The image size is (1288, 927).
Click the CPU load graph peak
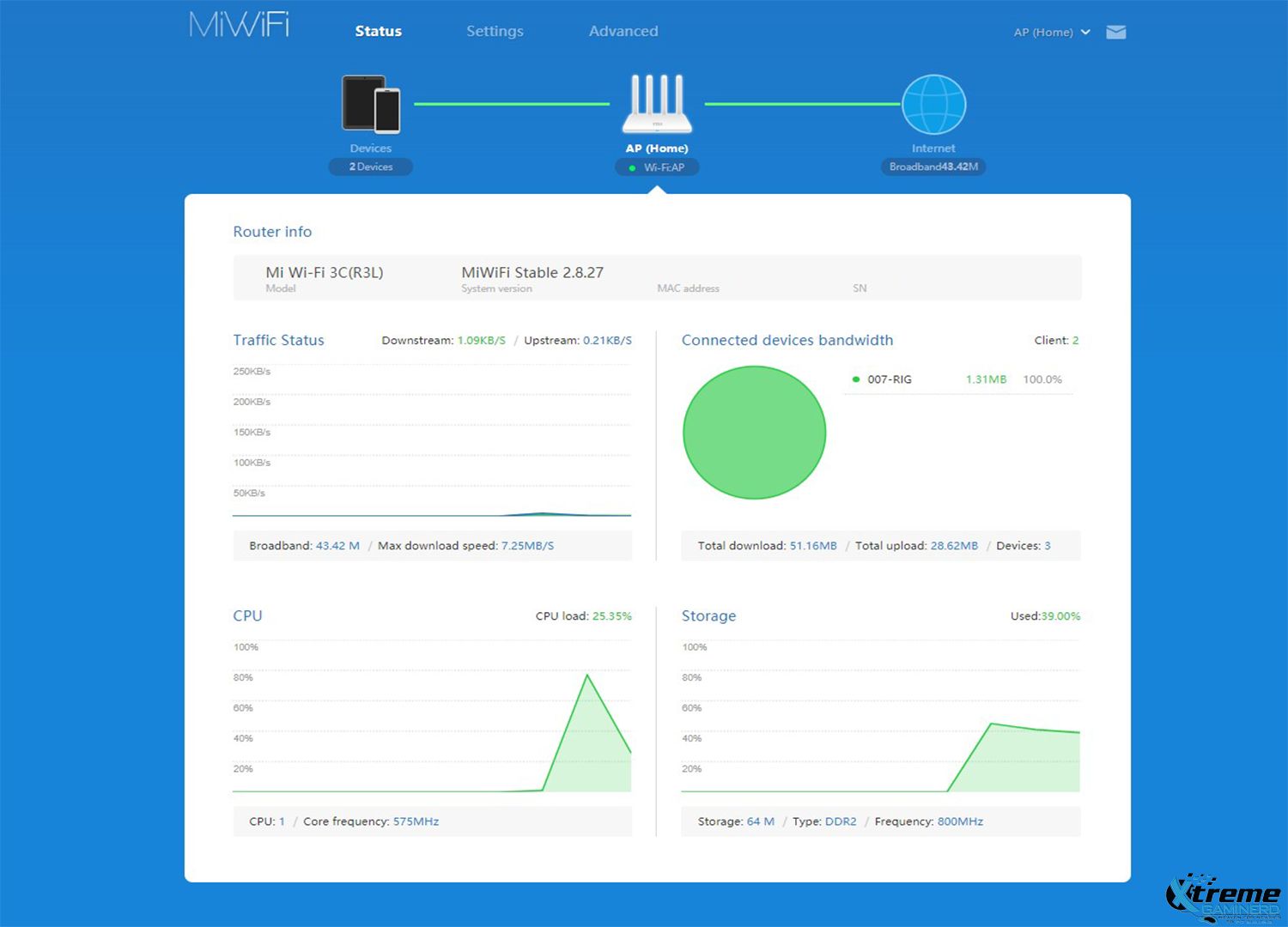pyautogui.click(x=587, y=676)
